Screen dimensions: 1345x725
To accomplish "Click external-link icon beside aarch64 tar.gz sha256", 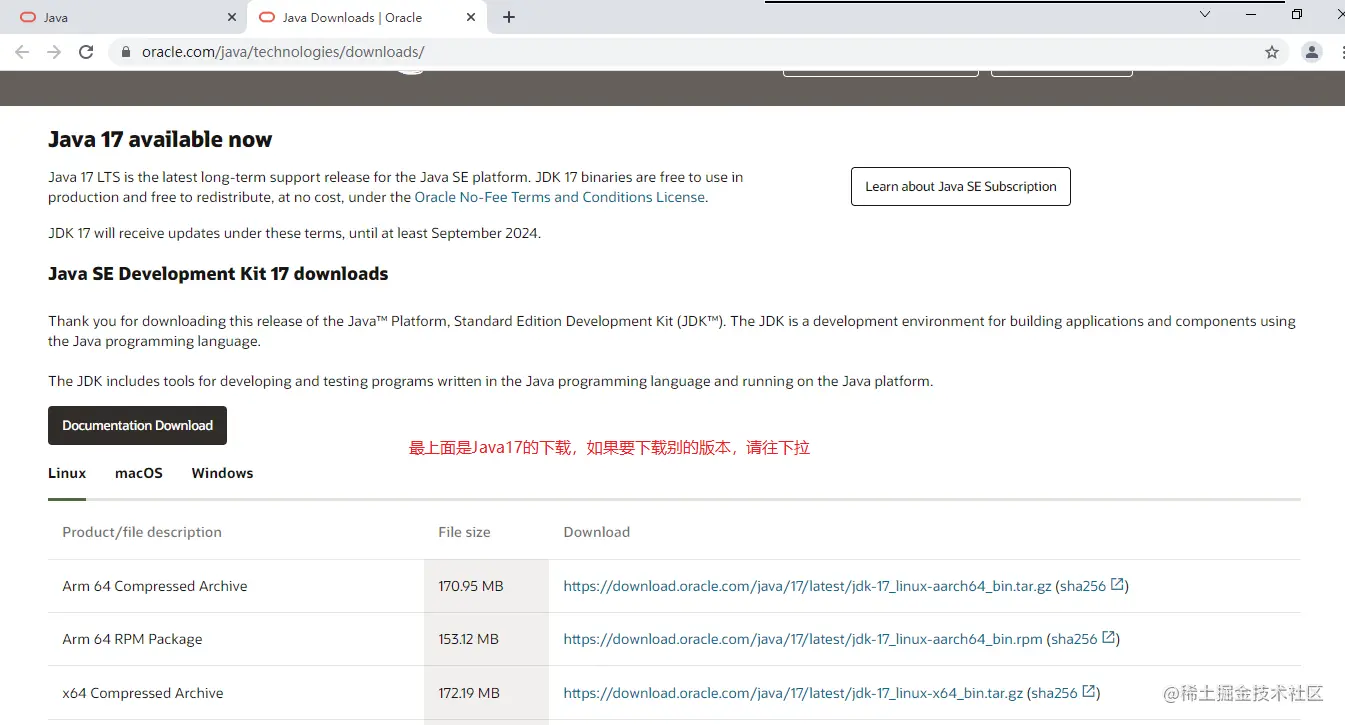I will [1118, 585].
